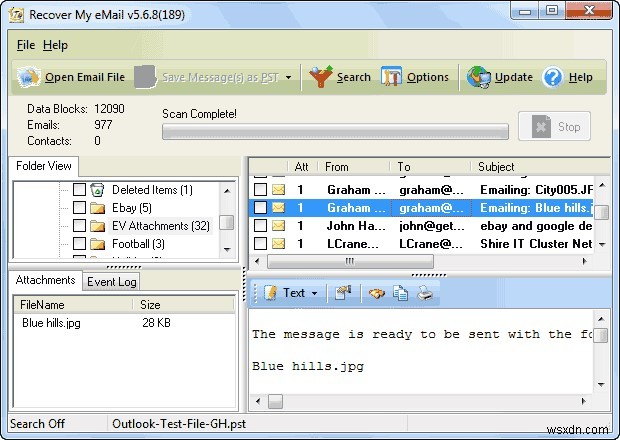Sort emails by From column header

pyautogui.click(x=354, y=167)
